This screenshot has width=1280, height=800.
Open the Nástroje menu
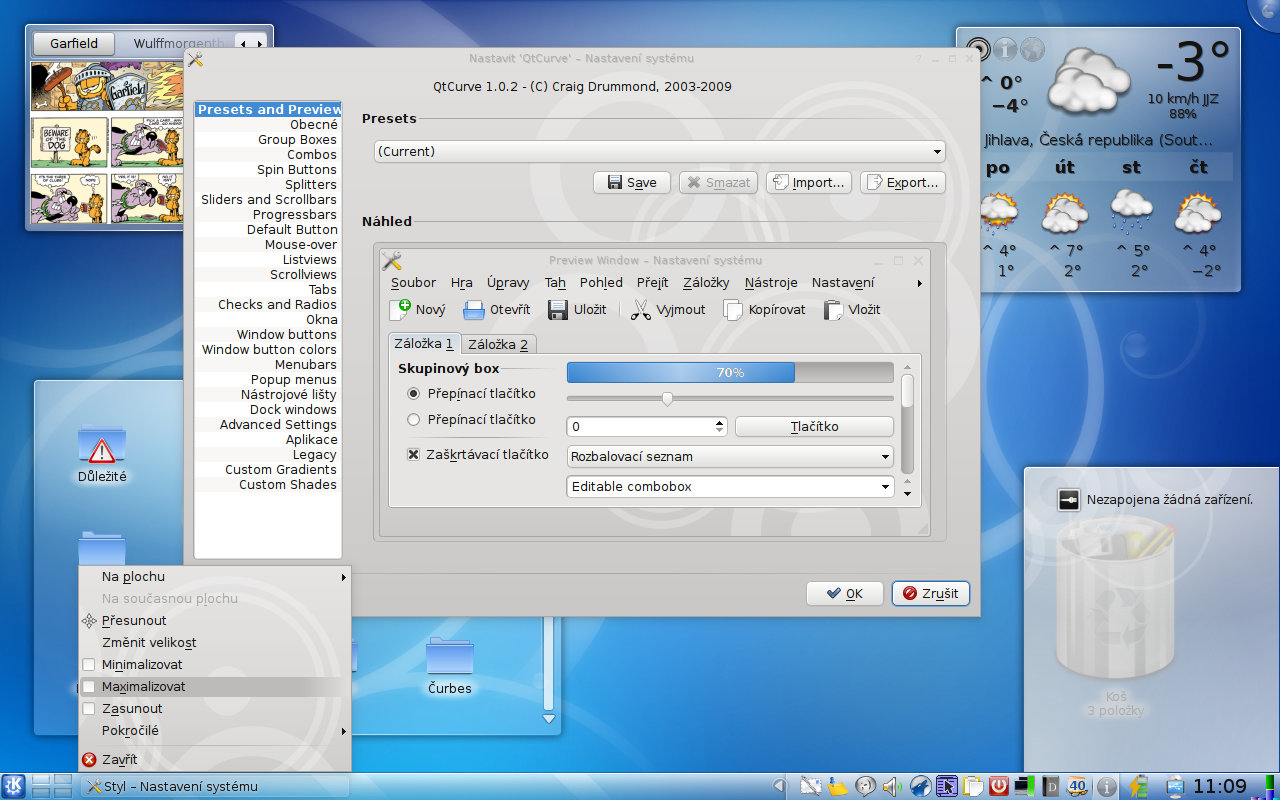click(771, 283)
